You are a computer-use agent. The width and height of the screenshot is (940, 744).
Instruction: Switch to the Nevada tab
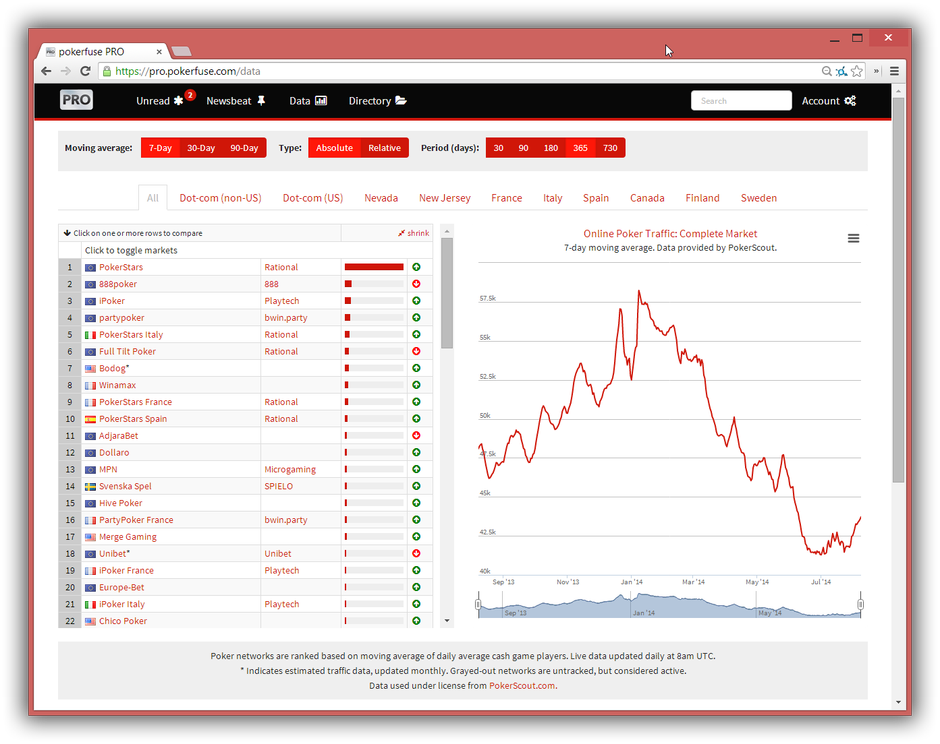point(381,198)
